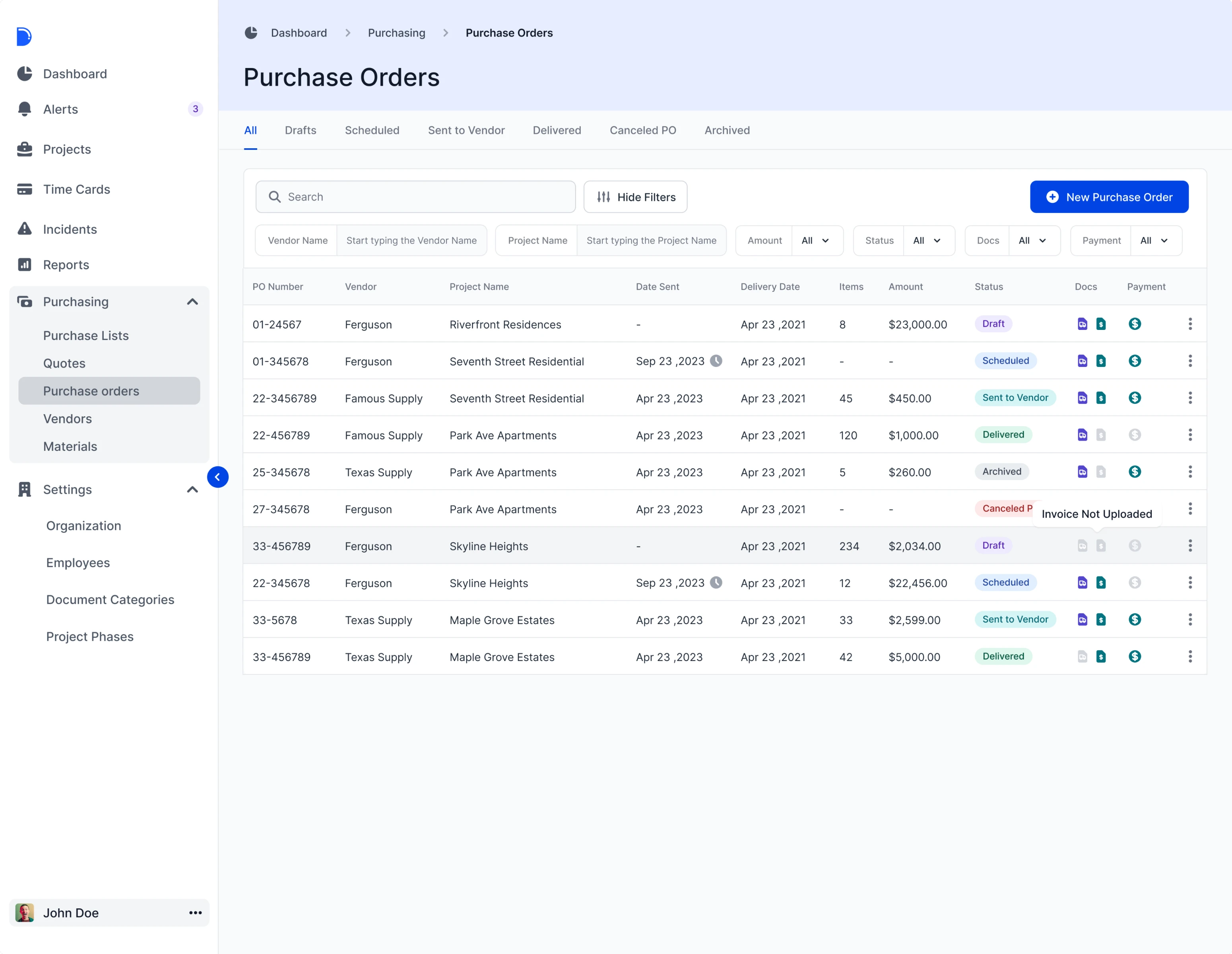Click the Reports chart icon in the sidebar
The image size is (1232, 954).
pyautogui.click(x=25, y=265)
